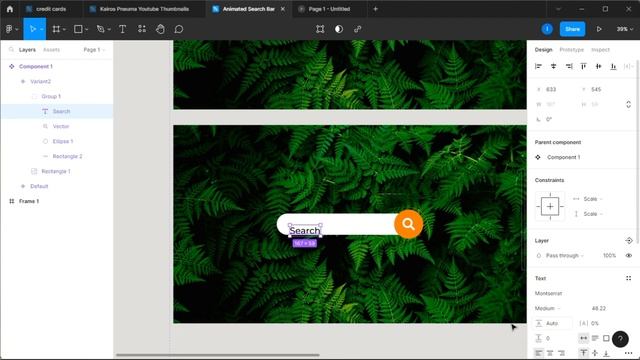The image size is (640, 360).
Task: Search layers with magnifier icon
Action: pyautogui.click(x=11, y=49)
